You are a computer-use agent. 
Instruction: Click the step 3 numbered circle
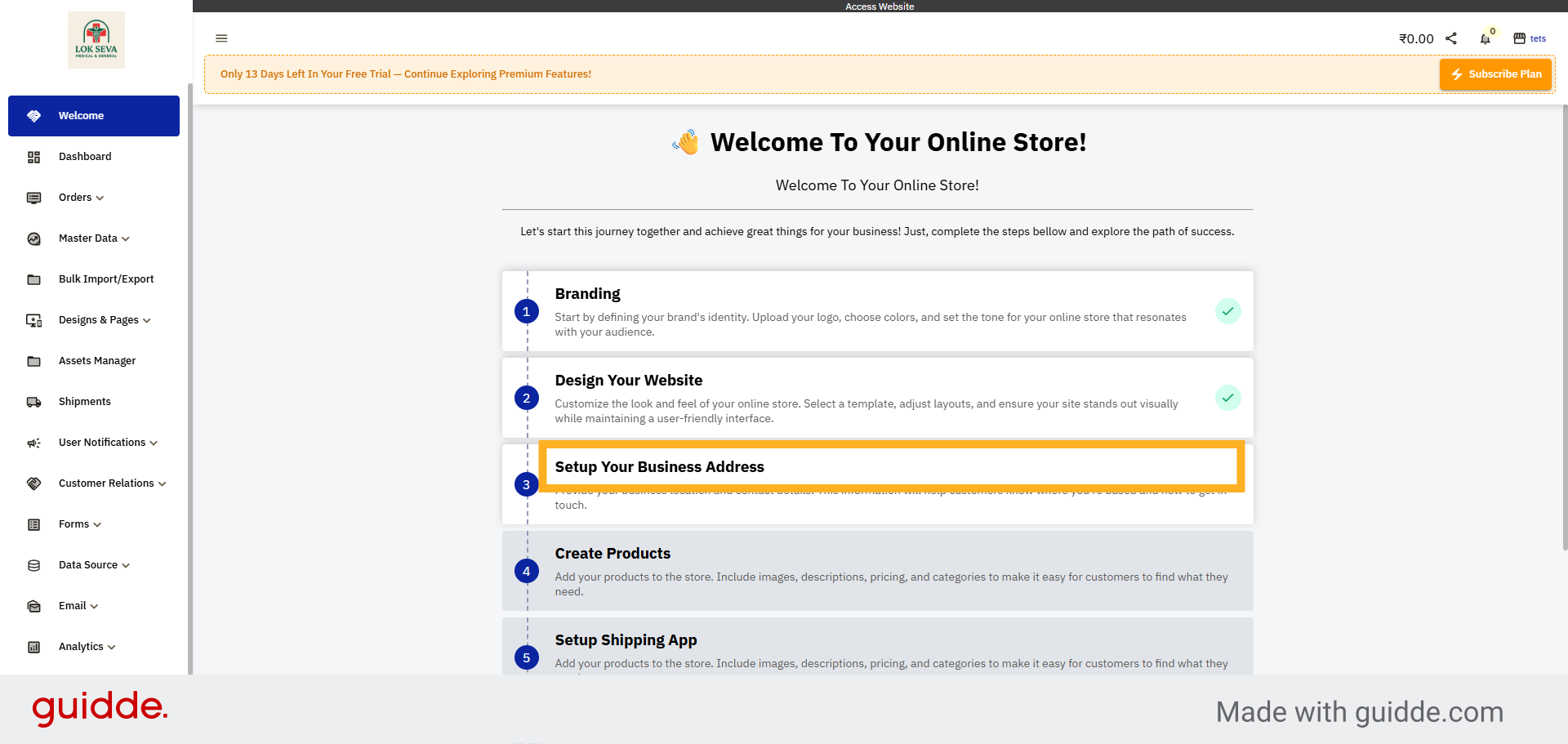tap(526, 484)
